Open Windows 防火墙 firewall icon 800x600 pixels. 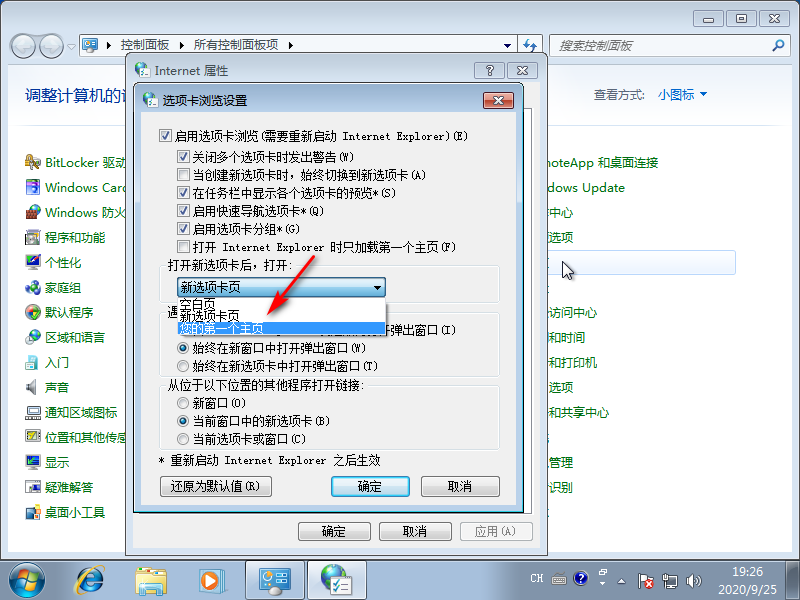click(33, 212)
